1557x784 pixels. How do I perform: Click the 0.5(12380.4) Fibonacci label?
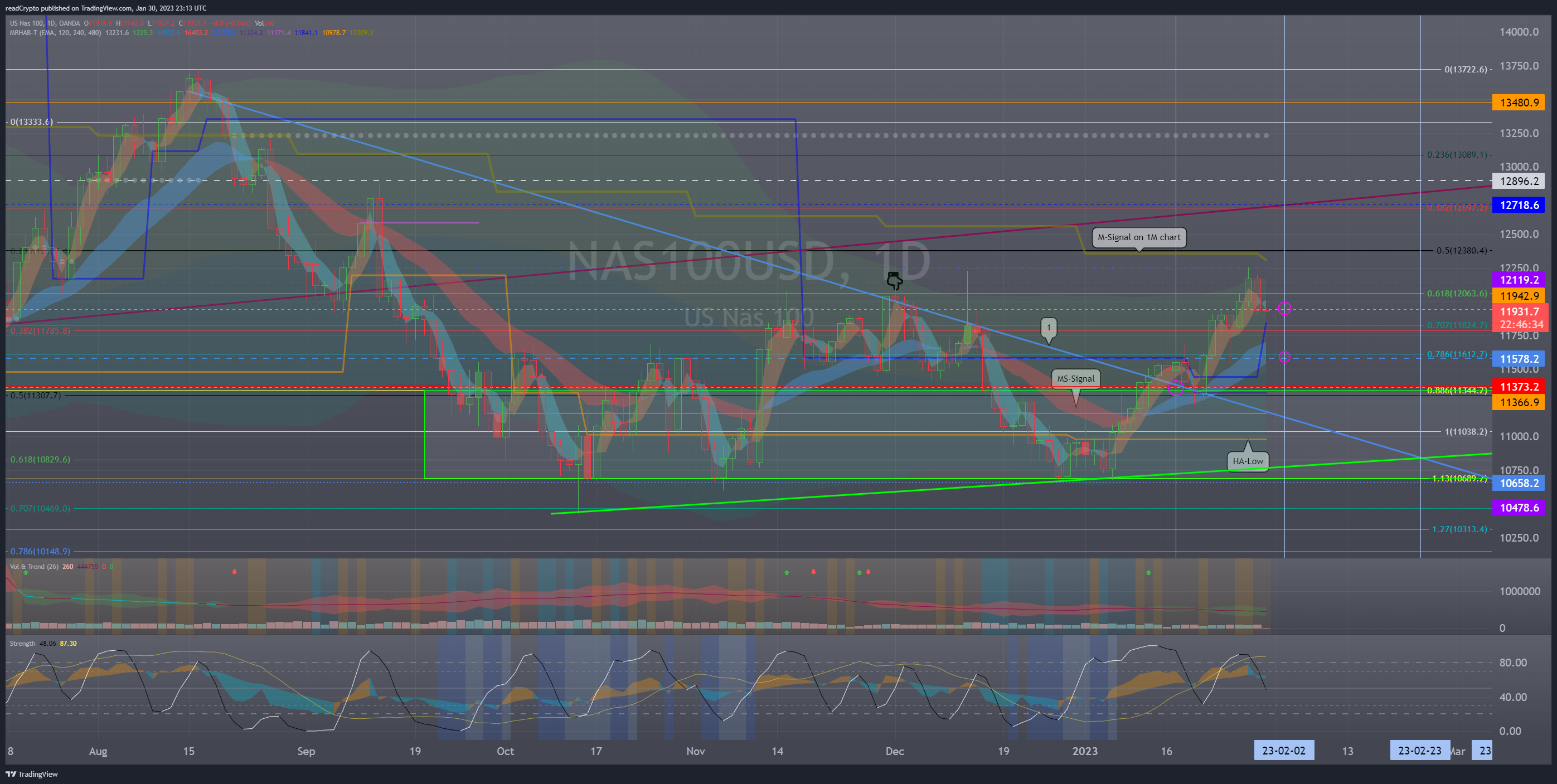1462,251
